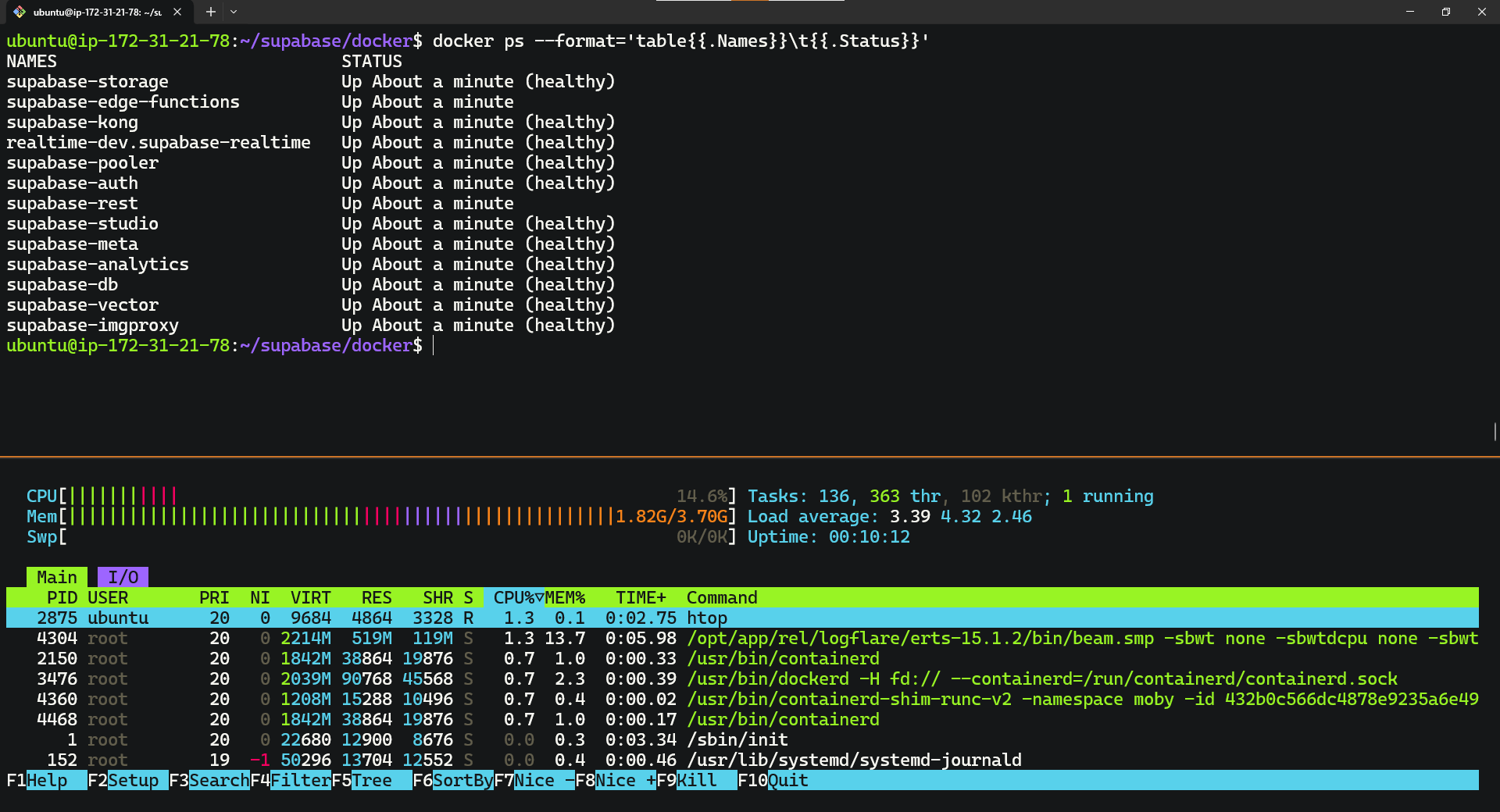Select the systemd-journald process row
The width and height of the screenshot is (1500, 812).
click(742, 760)
